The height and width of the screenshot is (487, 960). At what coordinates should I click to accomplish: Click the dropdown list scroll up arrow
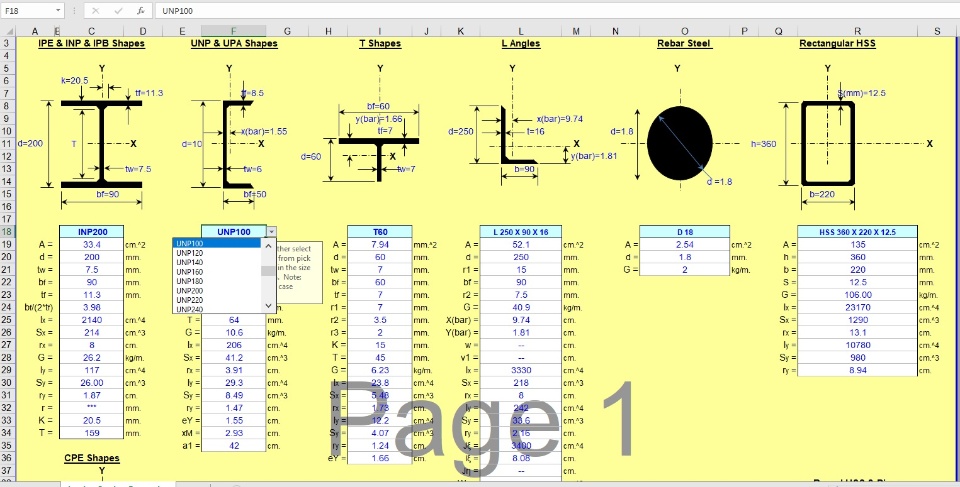(x=268, y=244)
